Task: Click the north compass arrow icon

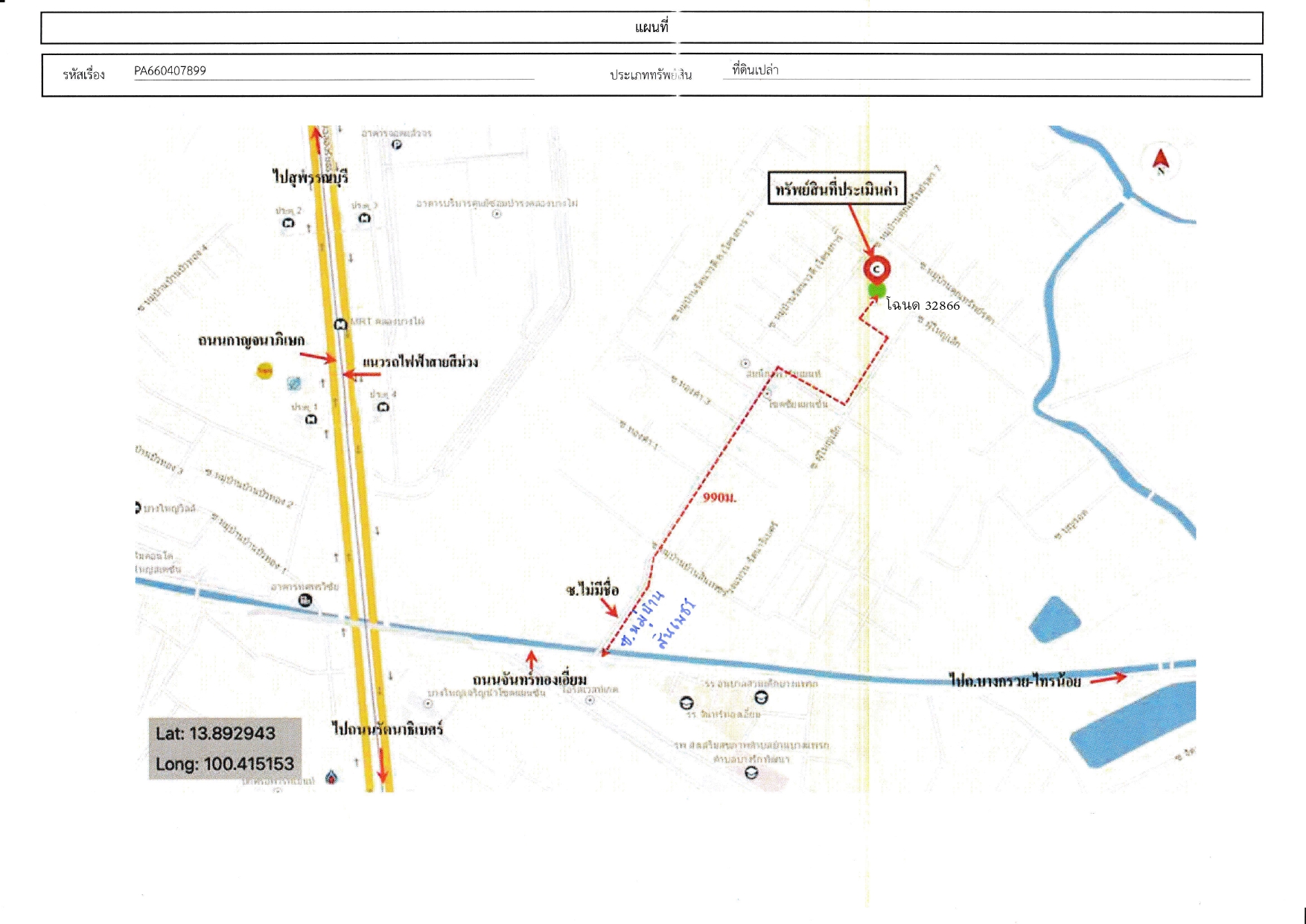Action: tap(1160, 162)
